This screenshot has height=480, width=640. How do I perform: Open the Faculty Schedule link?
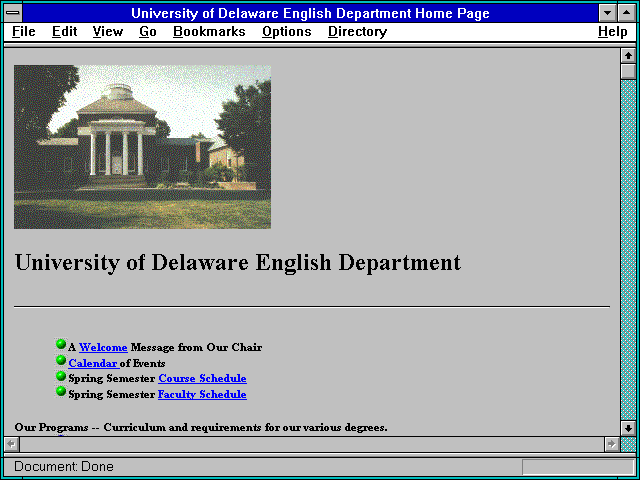pyautogui.click(x=202, y=394)
